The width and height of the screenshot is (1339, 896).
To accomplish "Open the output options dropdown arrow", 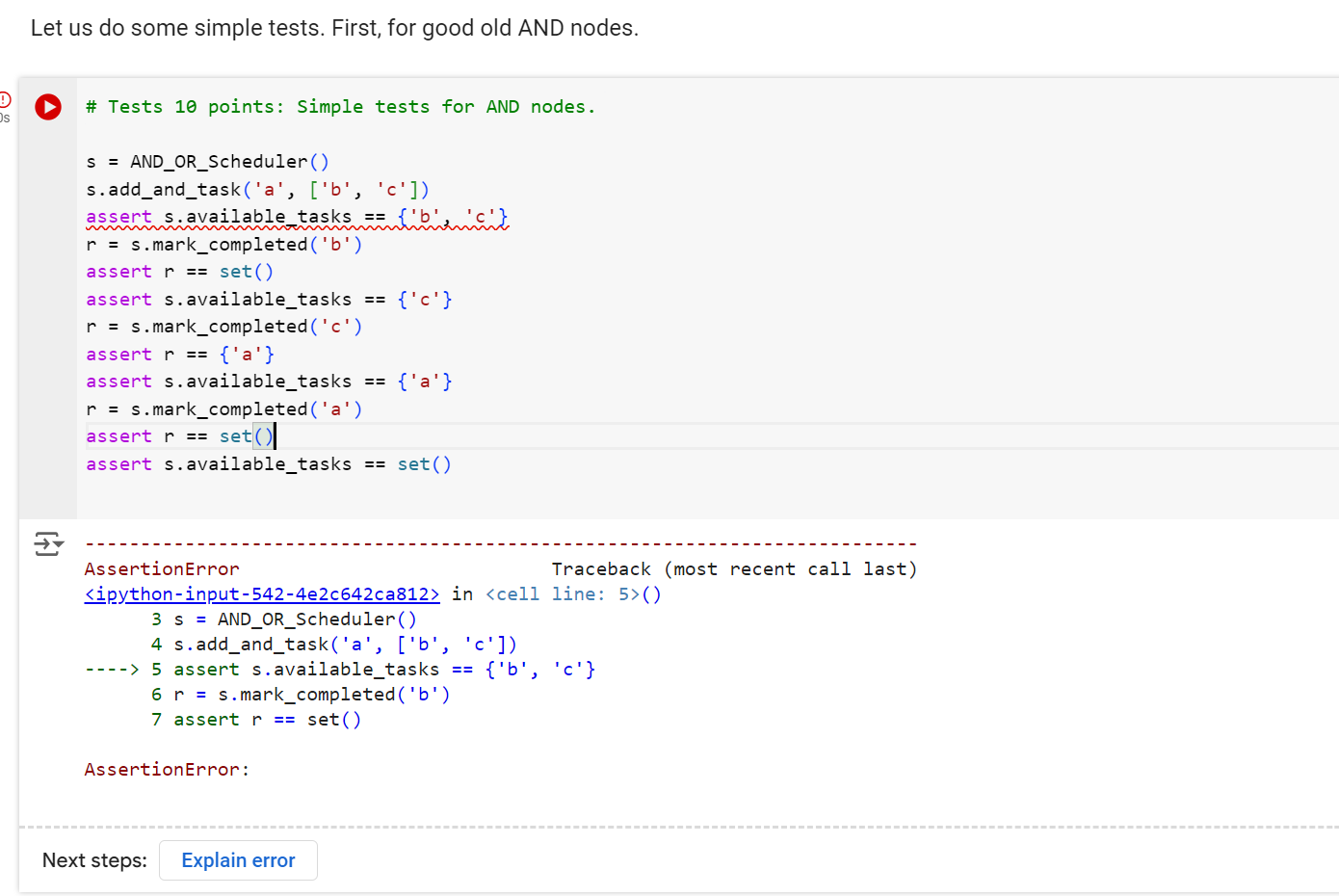I will (x=58, y=545).
